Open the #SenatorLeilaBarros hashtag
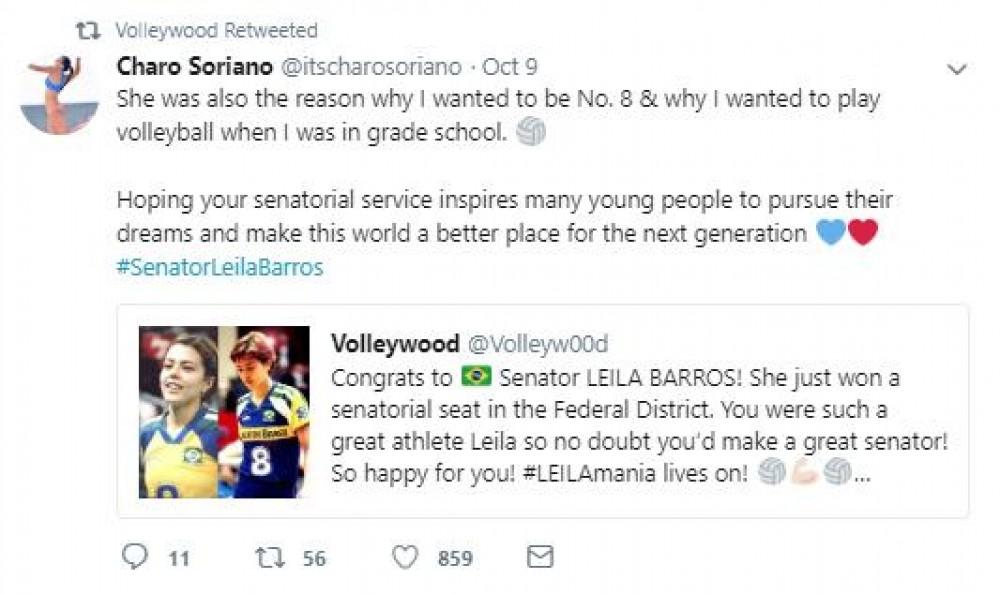The height and width of the screenshot is (594, 1000). [220, 268]
